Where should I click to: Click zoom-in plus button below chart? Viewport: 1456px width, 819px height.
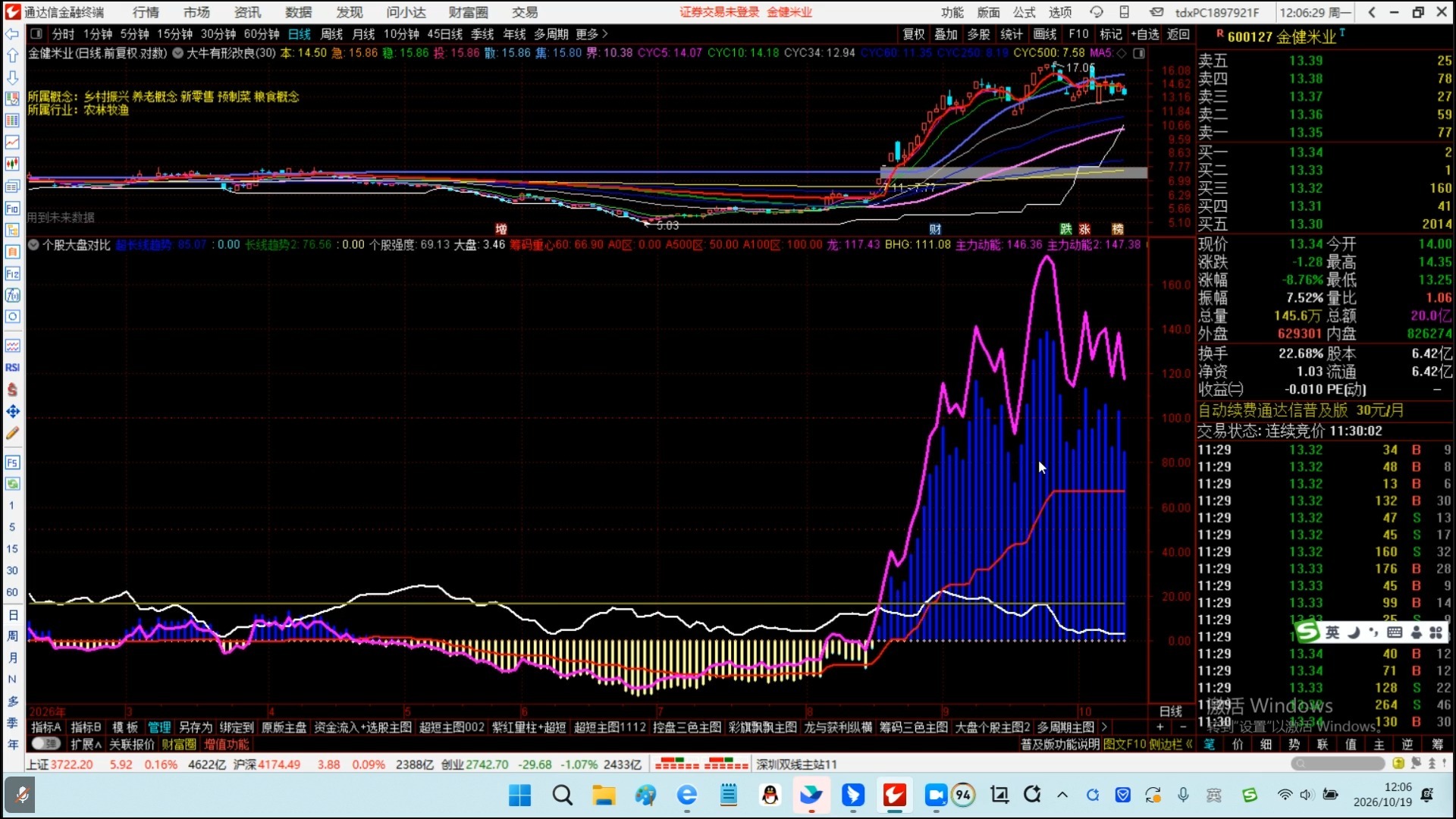pyautogui.click(x=1159, y=726)
